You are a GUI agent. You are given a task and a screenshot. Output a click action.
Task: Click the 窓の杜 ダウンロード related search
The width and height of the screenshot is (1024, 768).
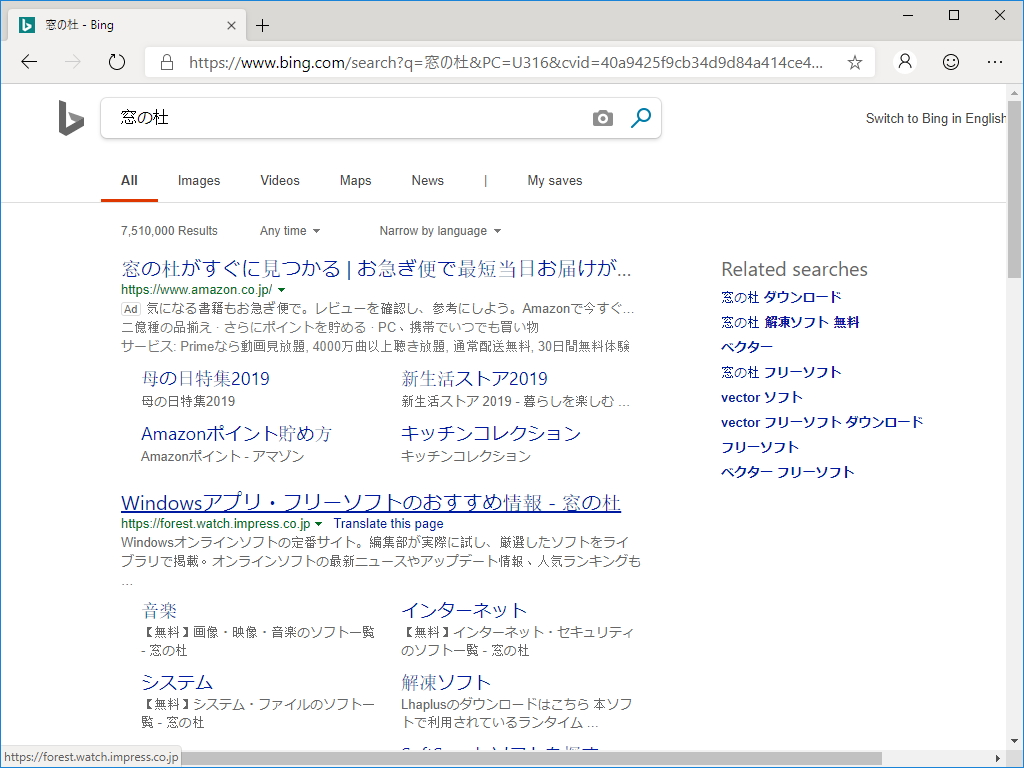coord(780,296)
